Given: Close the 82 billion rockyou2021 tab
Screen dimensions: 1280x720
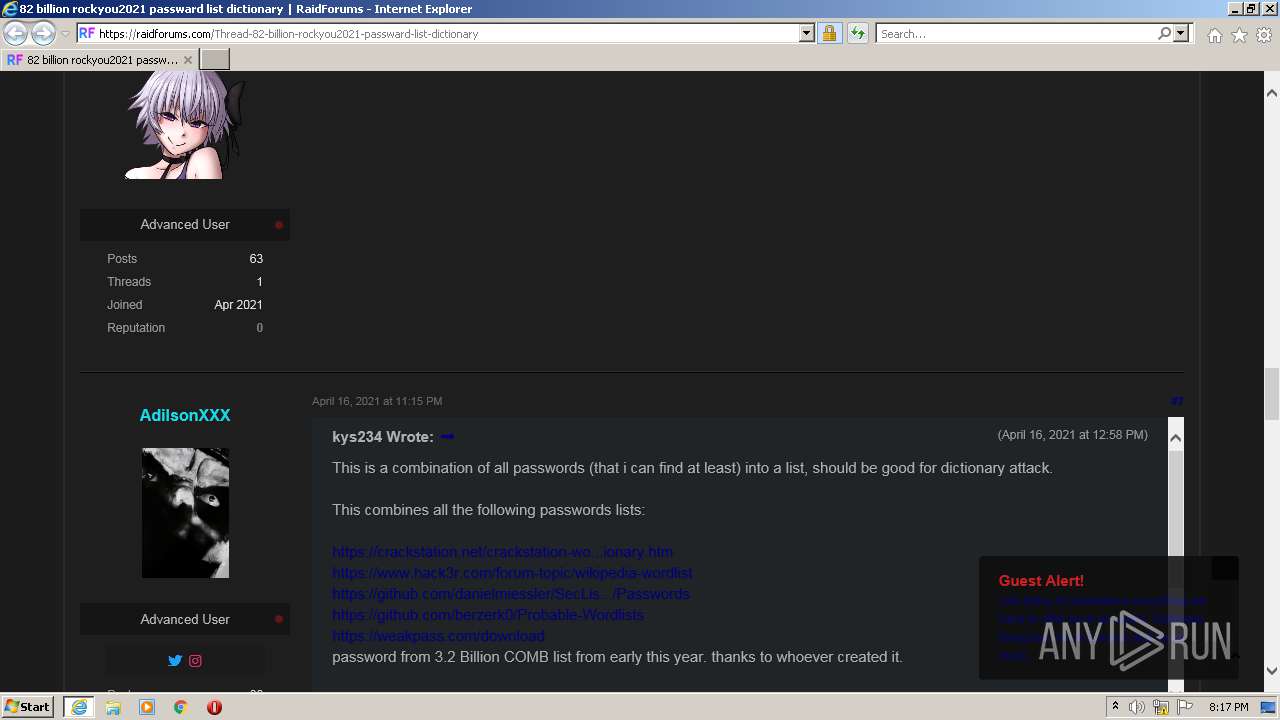Looking at the screenshot, I should [187, 60].
